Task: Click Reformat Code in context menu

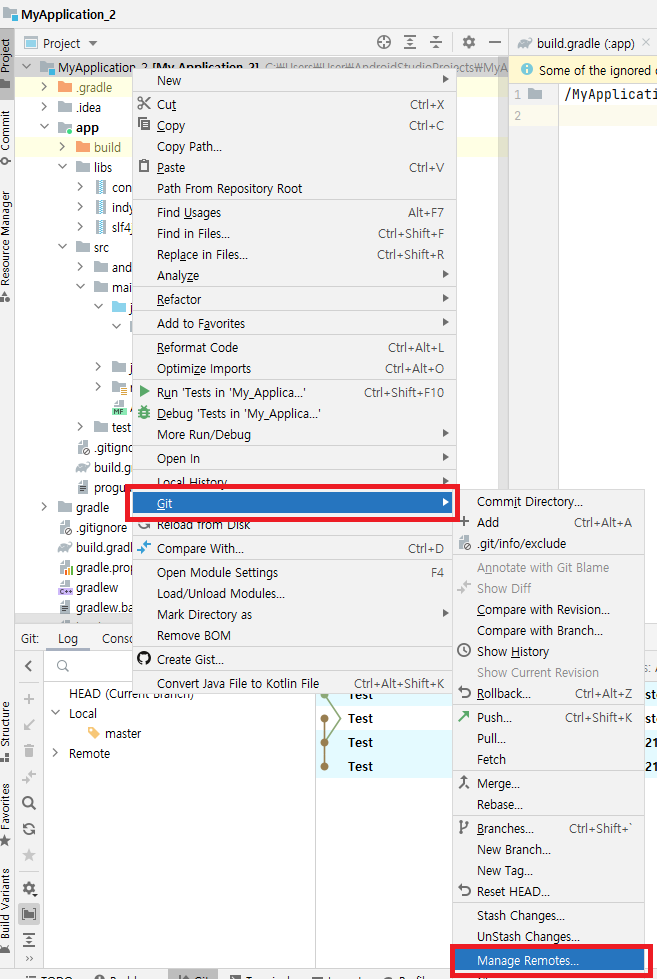Action: click(x=294, y=347)
